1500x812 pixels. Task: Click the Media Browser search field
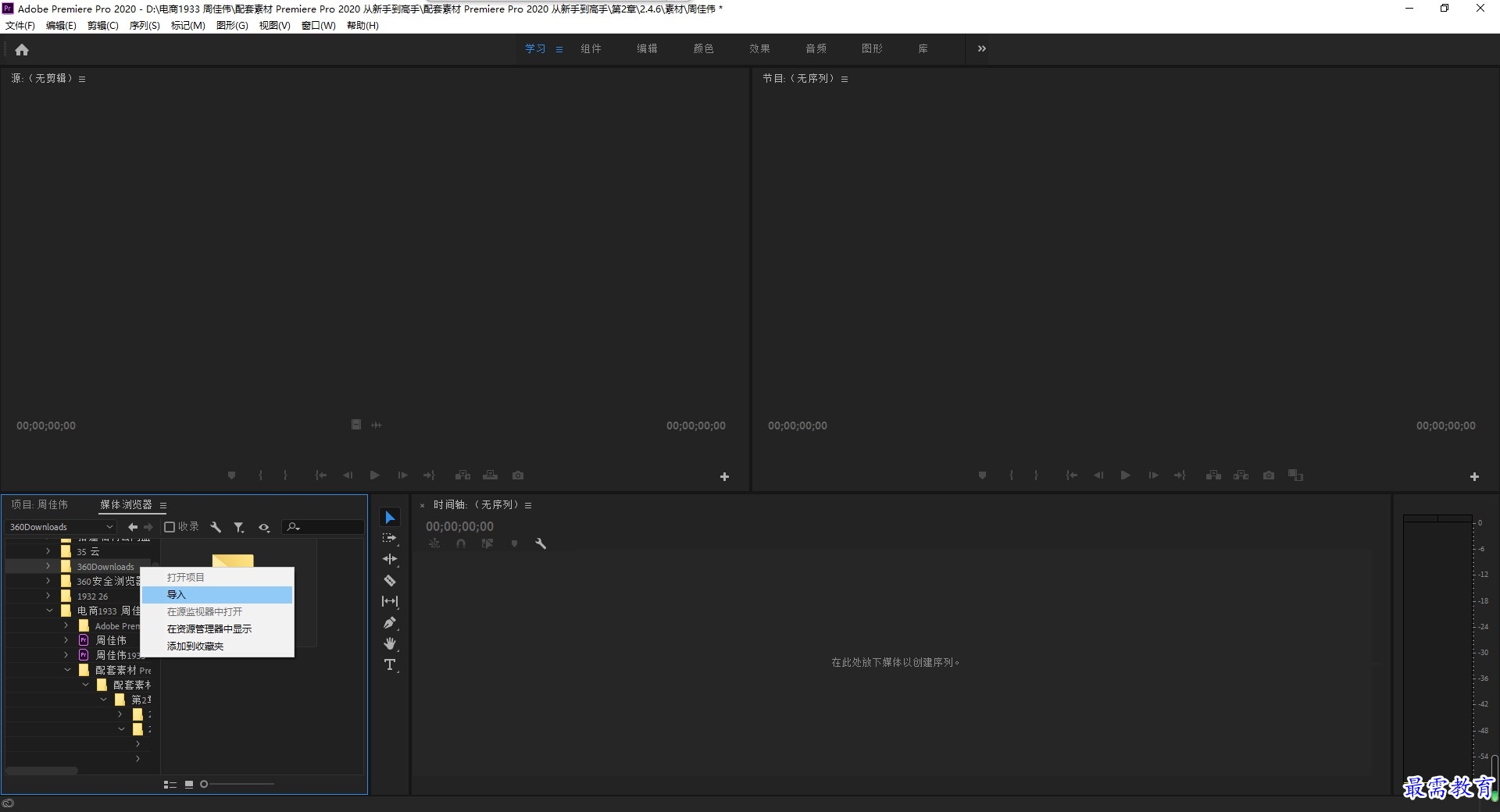click(x=323, y=527)
